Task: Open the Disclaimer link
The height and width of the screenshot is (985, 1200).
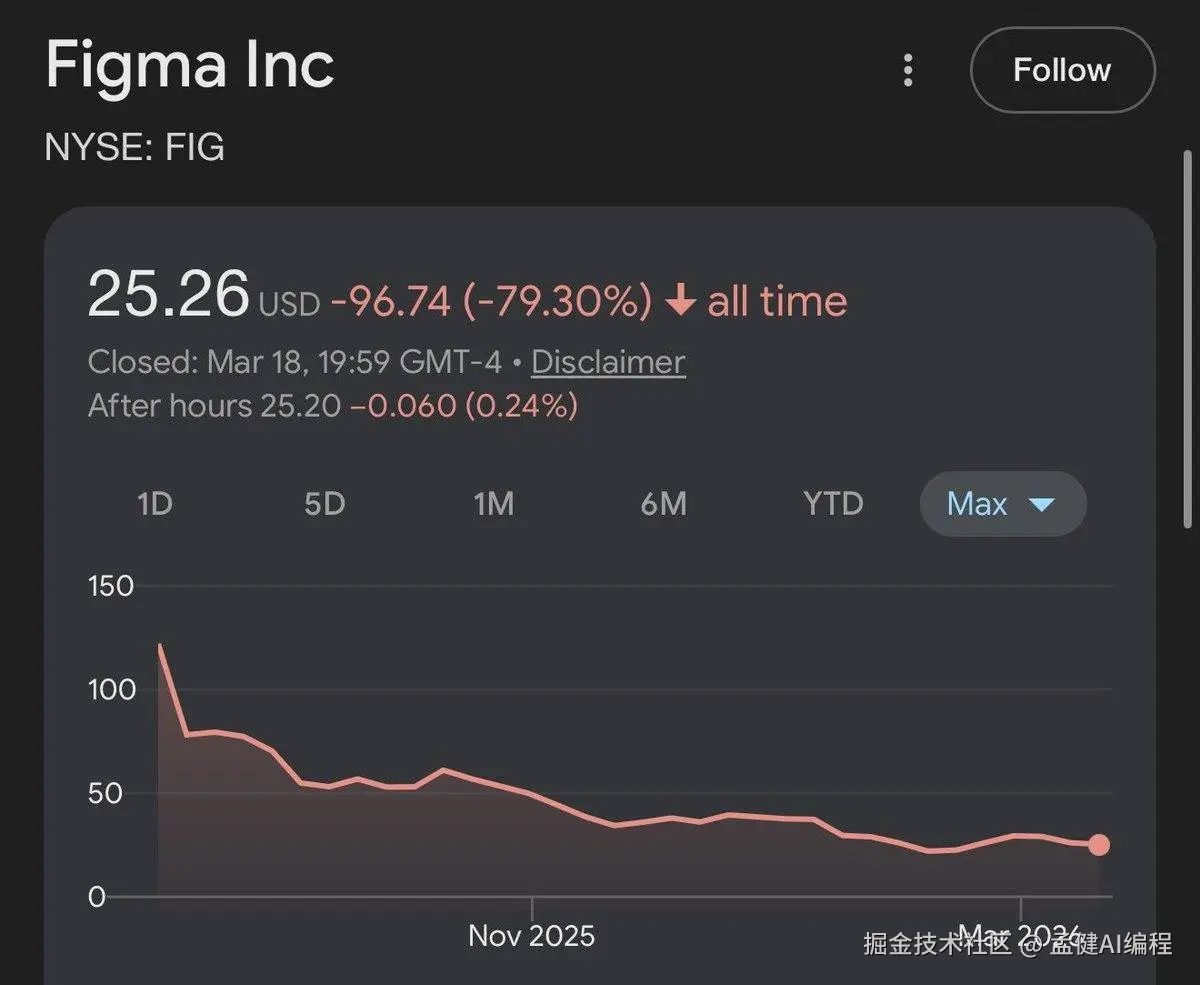Action: 608,361
